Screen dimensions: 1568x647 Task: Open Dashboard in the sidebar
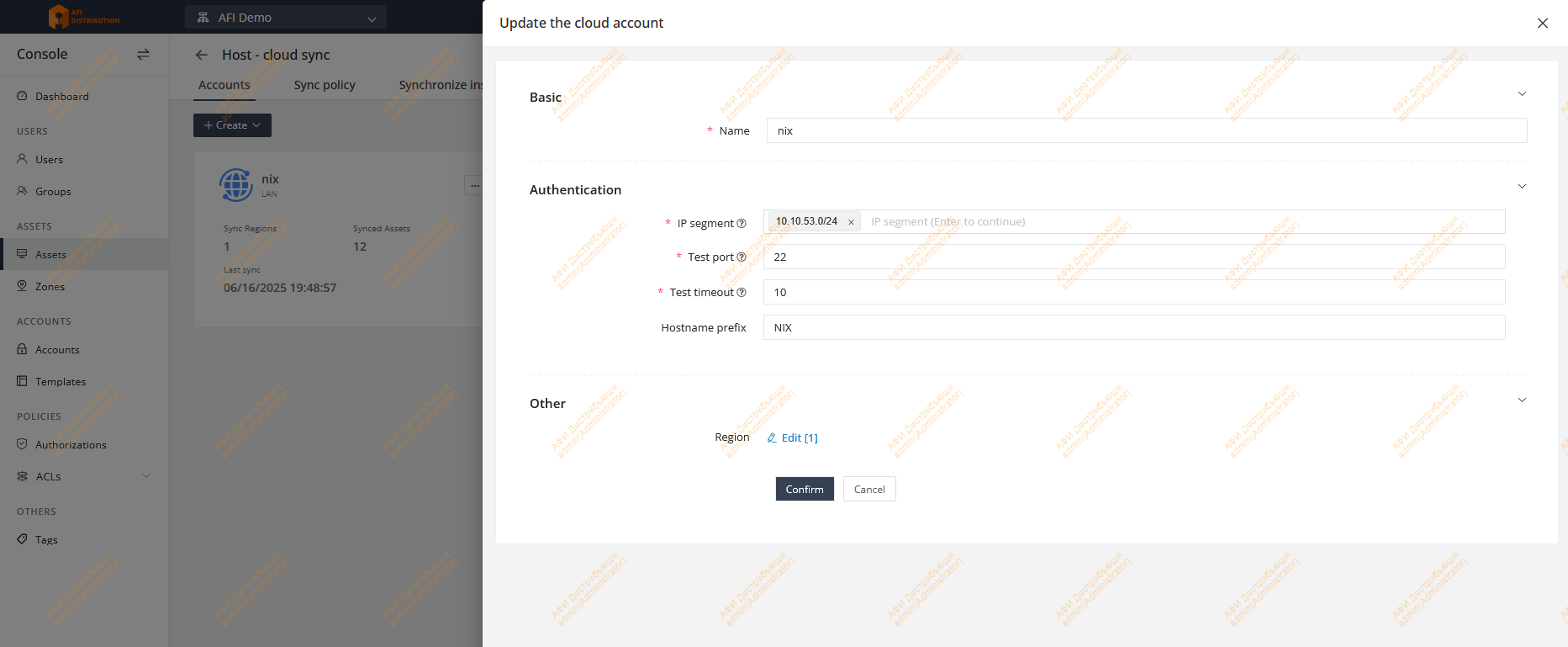coord(61,97)
